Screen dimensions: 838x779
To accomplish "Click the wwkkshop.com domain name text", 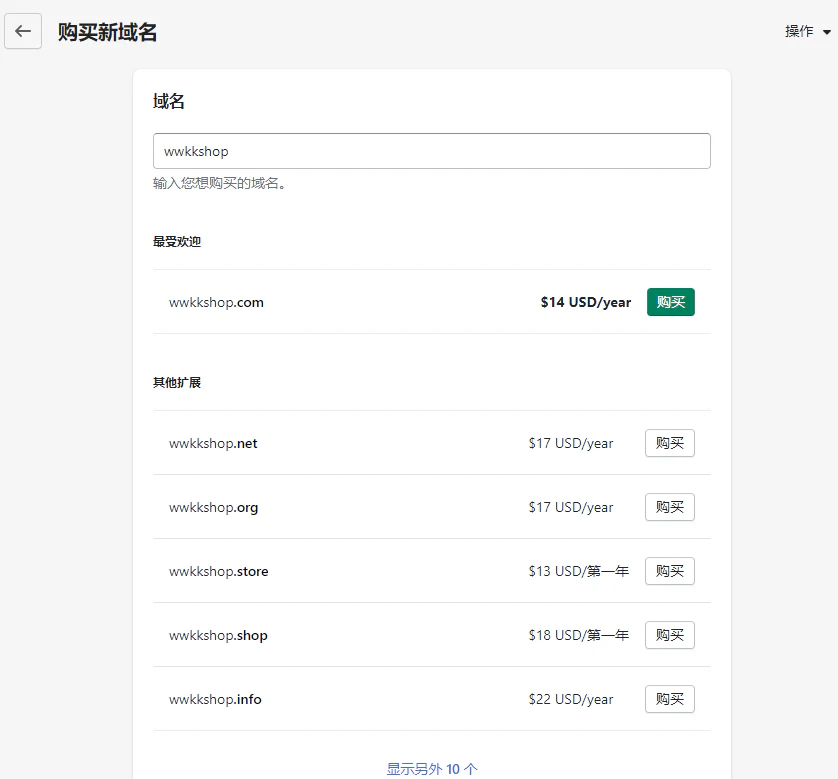I will [x=216, y=302].
